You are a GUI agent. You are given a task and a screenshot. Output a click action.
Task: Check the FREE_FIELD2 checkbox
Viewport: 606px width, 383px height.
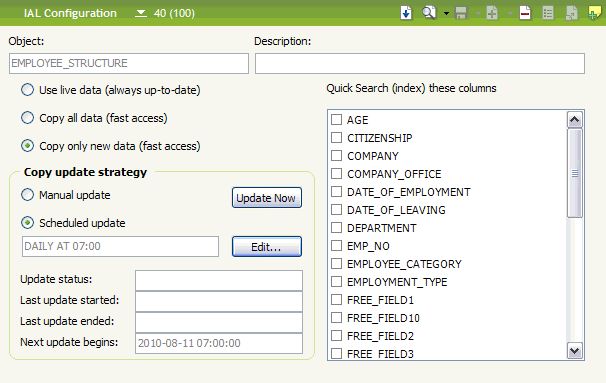click(337, 335)
